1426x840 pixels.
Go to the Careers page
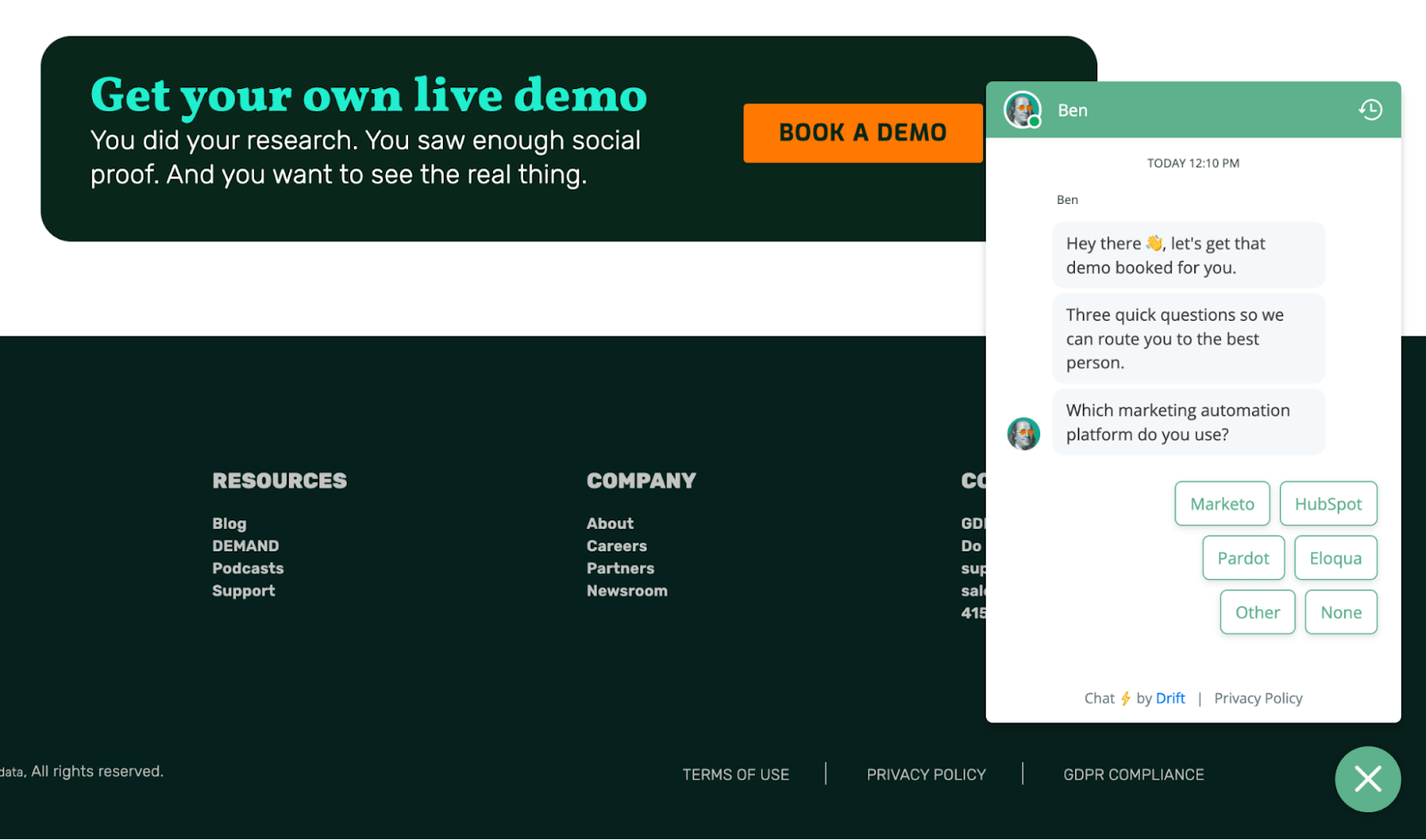click(616, 545)
